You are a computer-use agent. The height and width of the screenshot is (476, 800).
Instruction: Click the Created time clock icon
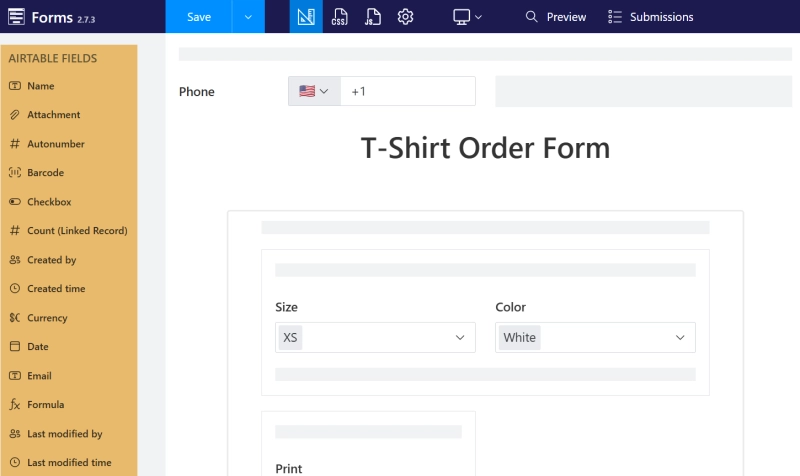(15, 288)
